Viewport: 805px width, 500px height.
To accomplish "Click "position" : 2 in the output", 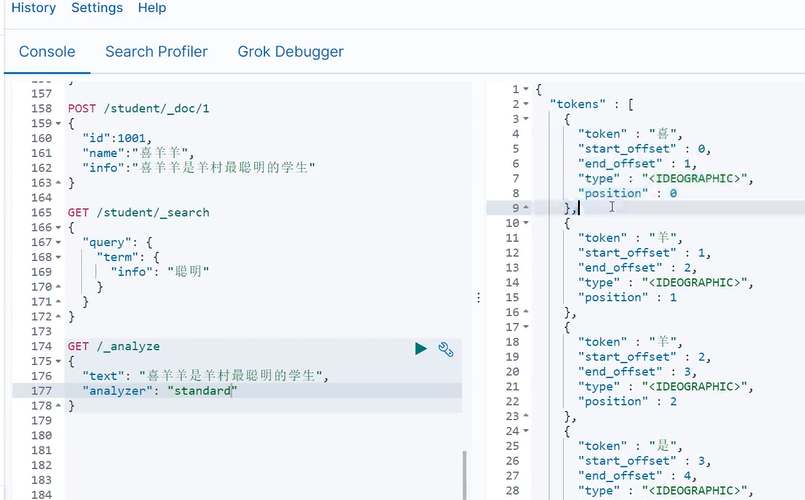I will pos(627,401).
